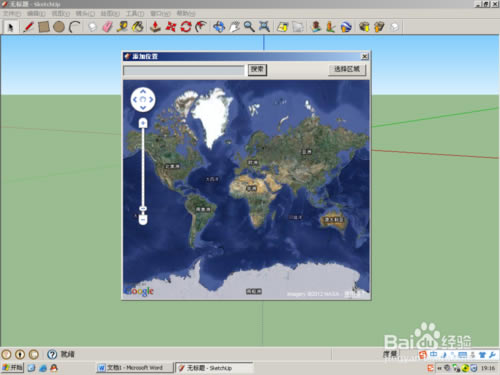This screenshot has width=500, height=375.
Task: Open the 绘图 (Draw) menu
Action: tap(110, 14)
